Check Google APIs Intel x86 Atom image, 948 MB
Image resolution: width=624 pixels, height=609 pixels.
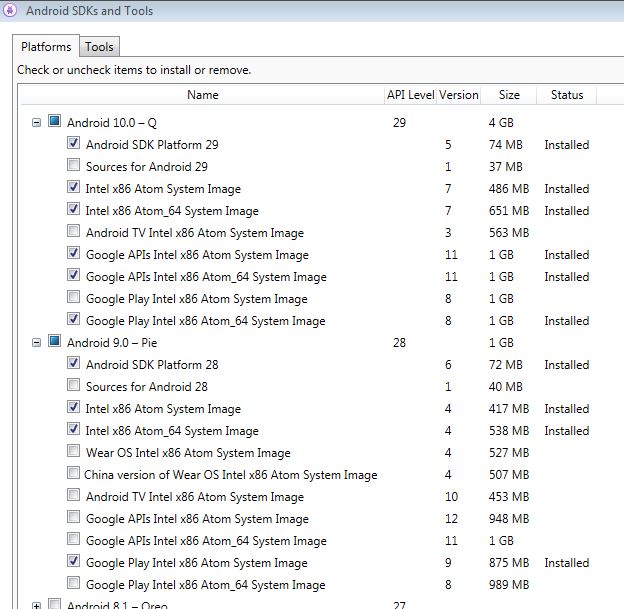click(74, 517)
